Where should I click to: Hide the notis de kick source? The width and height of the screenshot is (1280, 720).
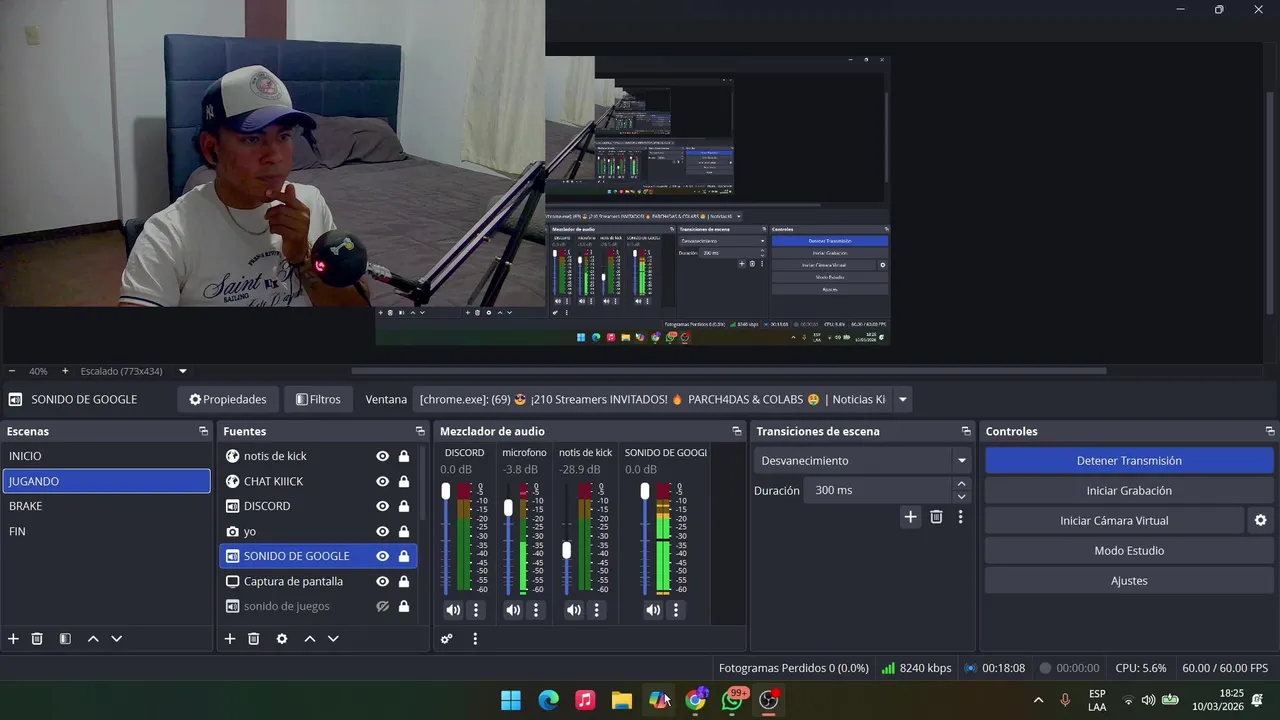382,456
